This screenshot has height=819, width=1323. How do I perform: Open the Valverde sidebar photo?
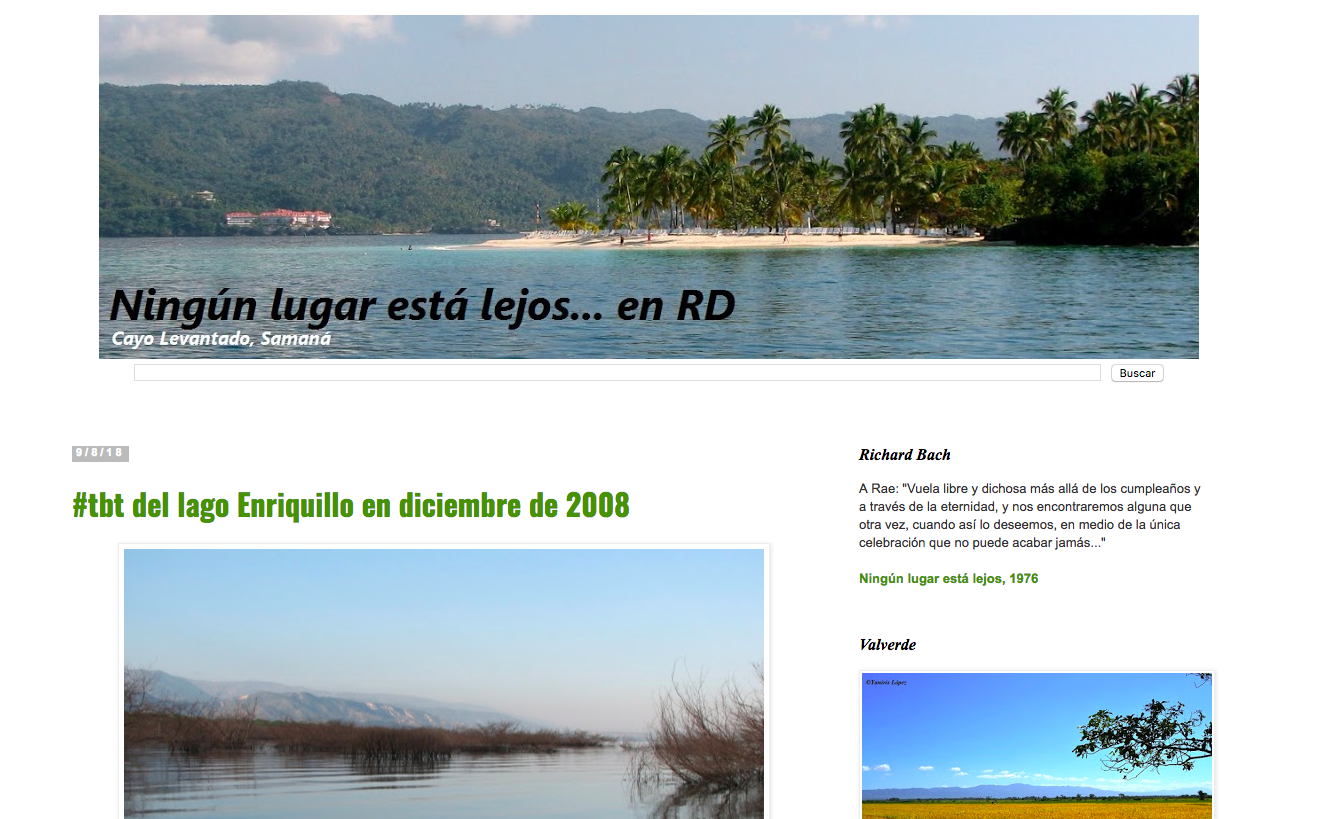[1036, 745]
